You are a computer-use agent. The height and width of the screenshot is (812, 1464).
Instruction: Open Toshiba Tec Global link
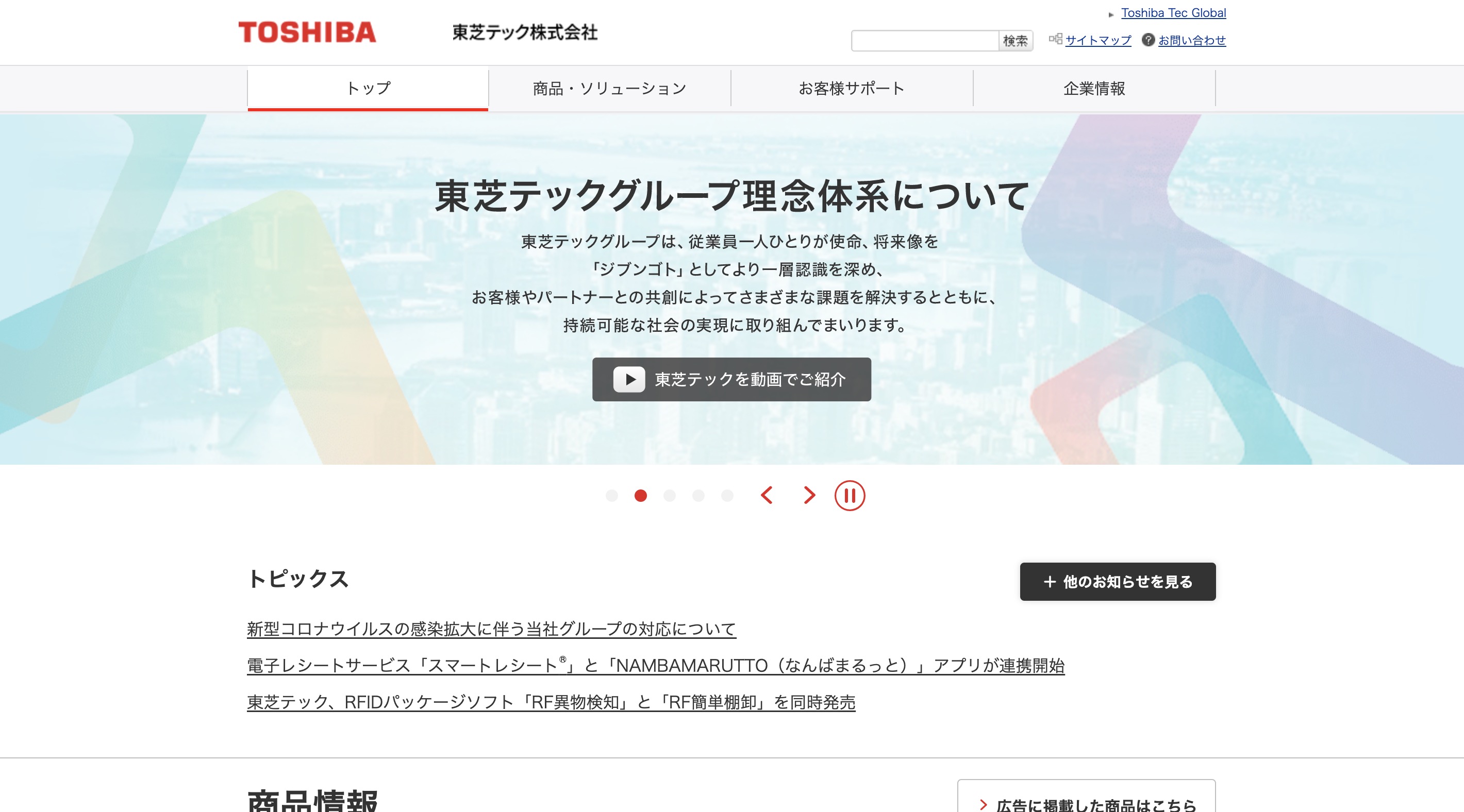(1173, 12)
